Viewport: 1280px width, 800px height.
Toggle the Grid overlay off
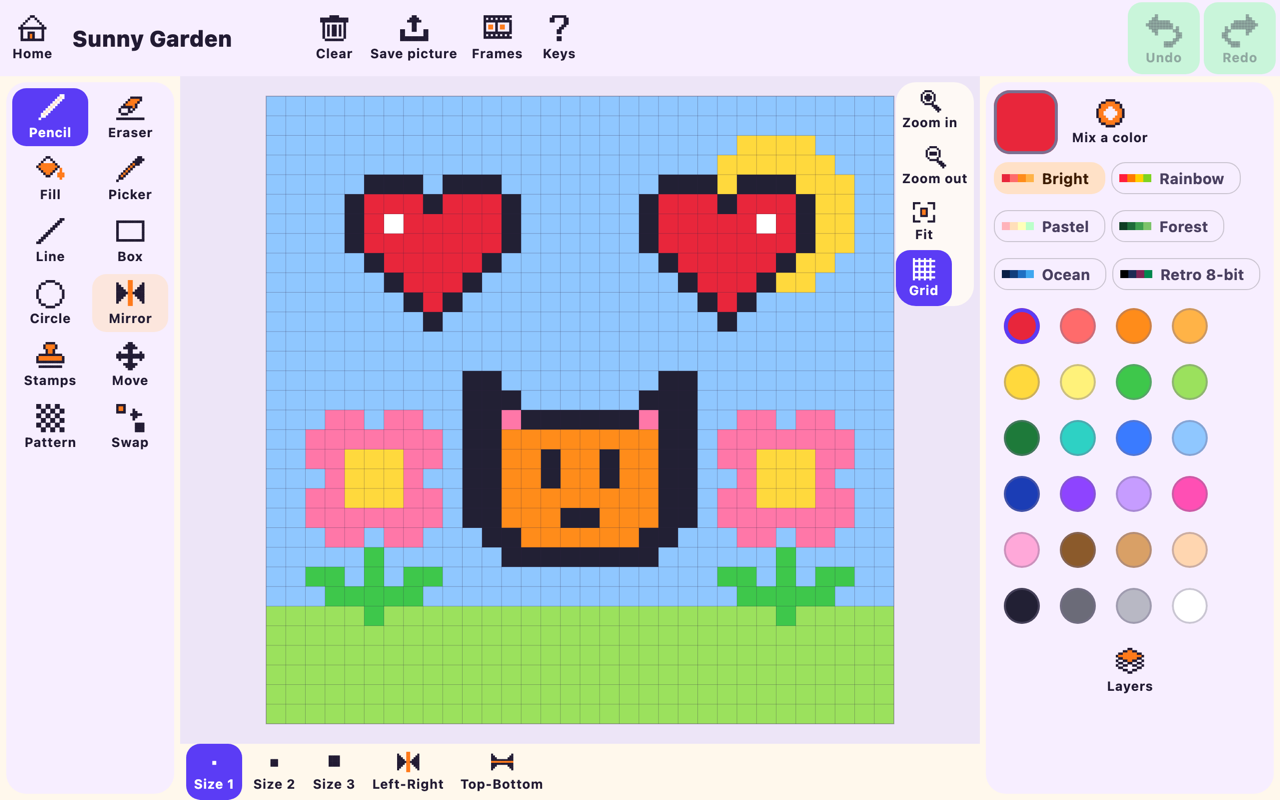point(924,278)
